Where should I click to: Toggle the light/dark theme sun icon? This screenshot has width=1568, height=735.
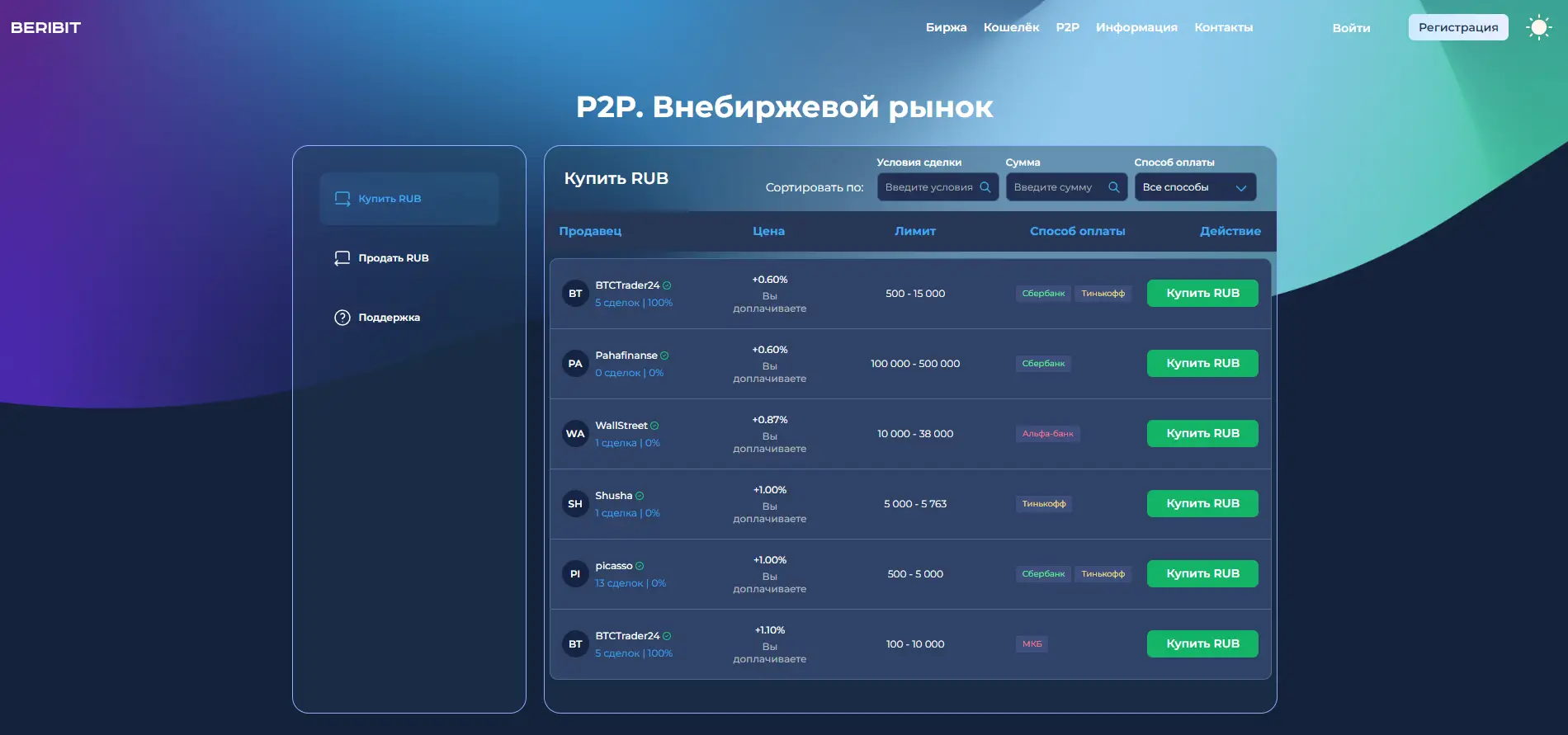tap(1538, 27)
